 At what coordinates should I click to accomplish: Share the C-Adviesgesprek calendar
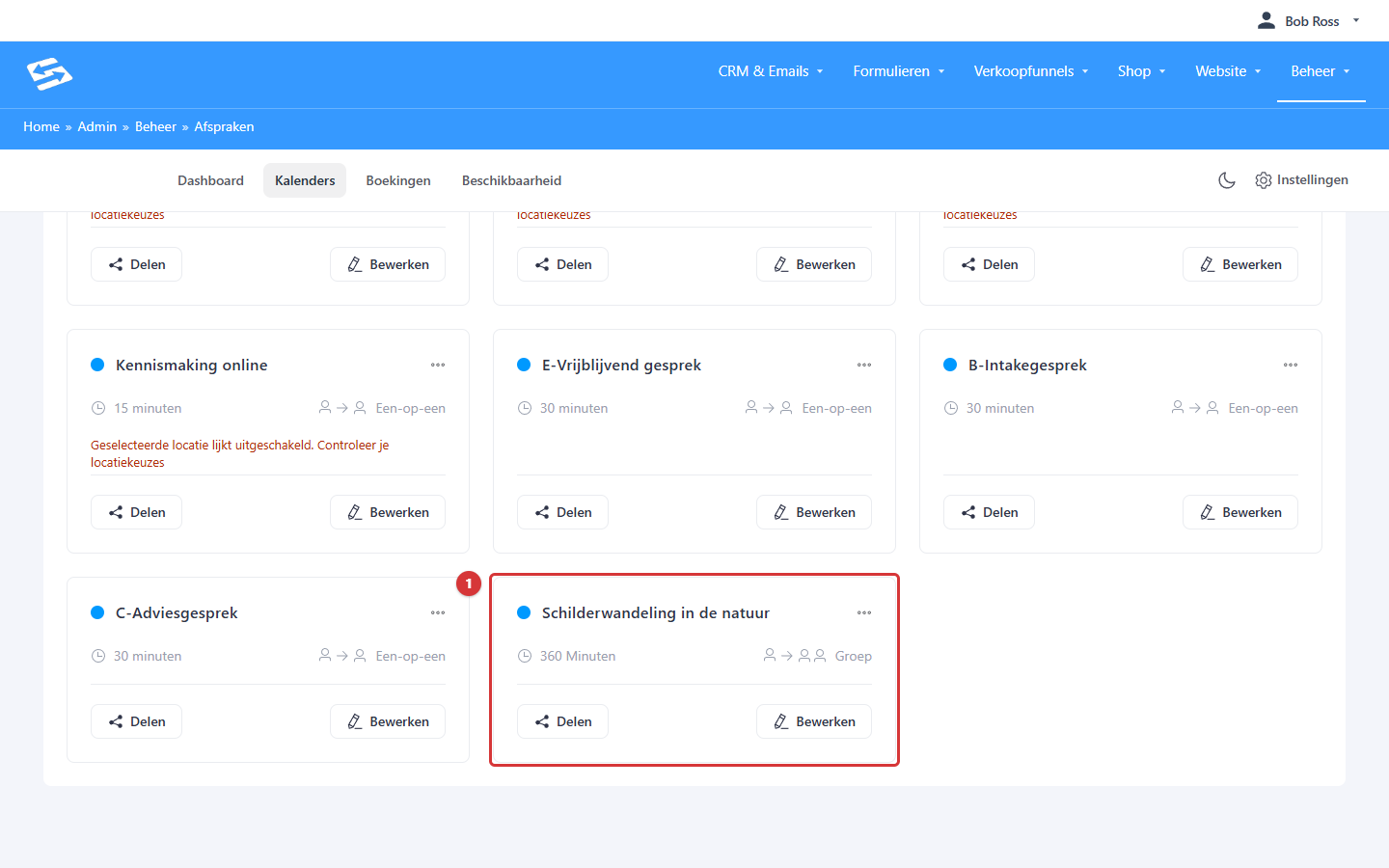click(x=136, y=721)
